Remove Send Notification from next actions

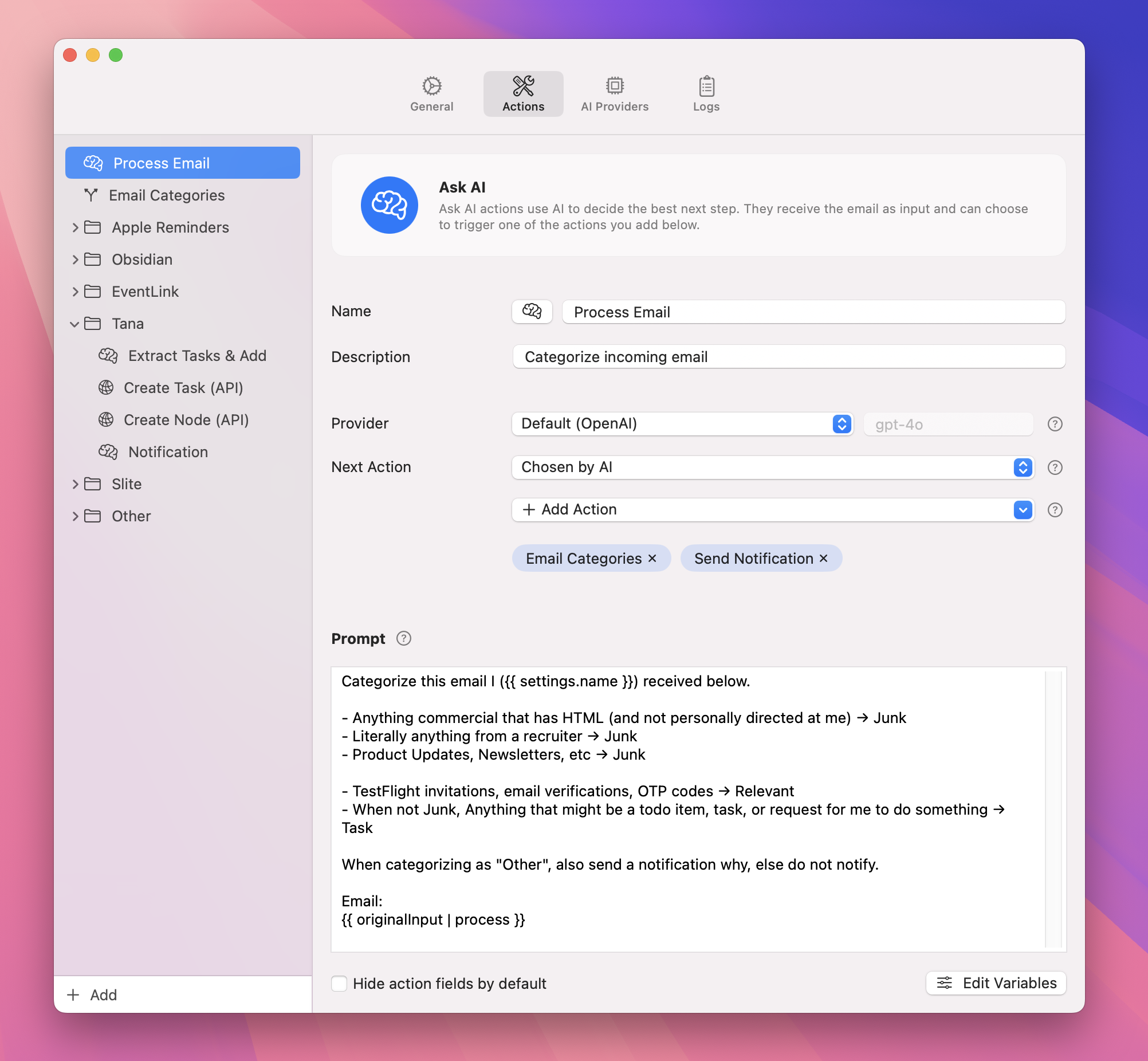click(823, 557)
